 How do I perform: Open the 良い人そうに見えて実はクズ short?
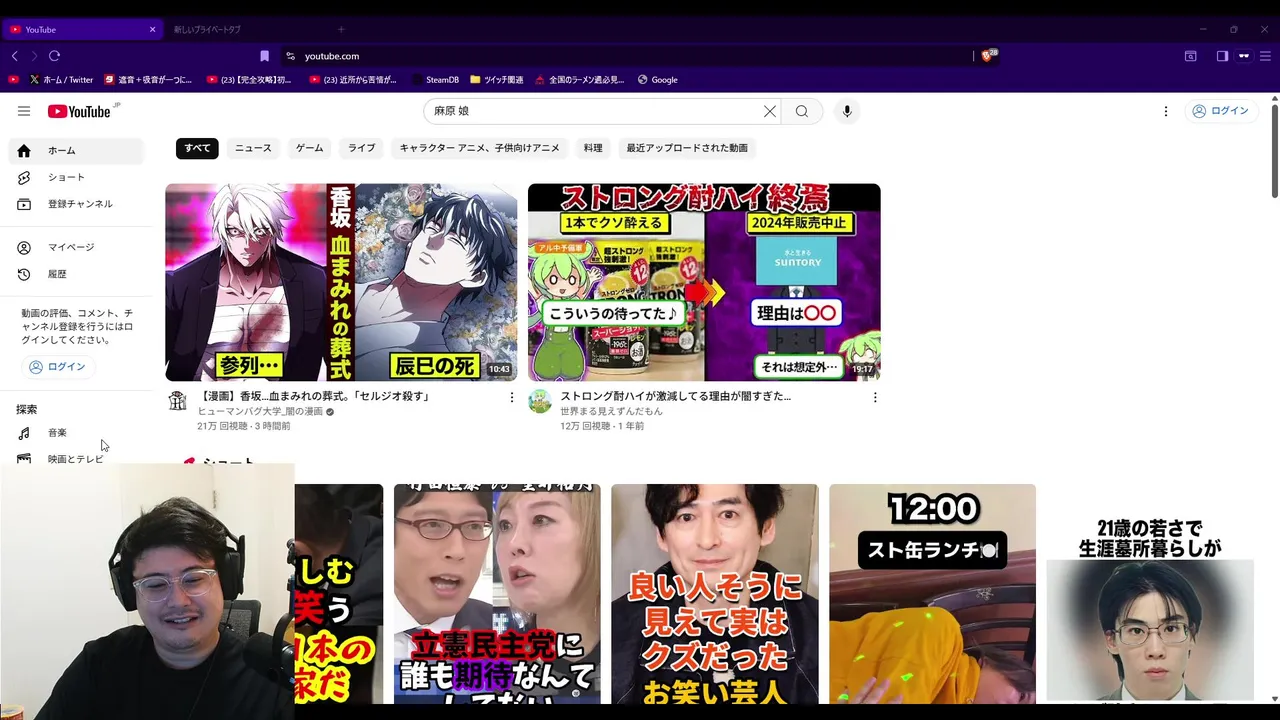[x=715, y=594]
